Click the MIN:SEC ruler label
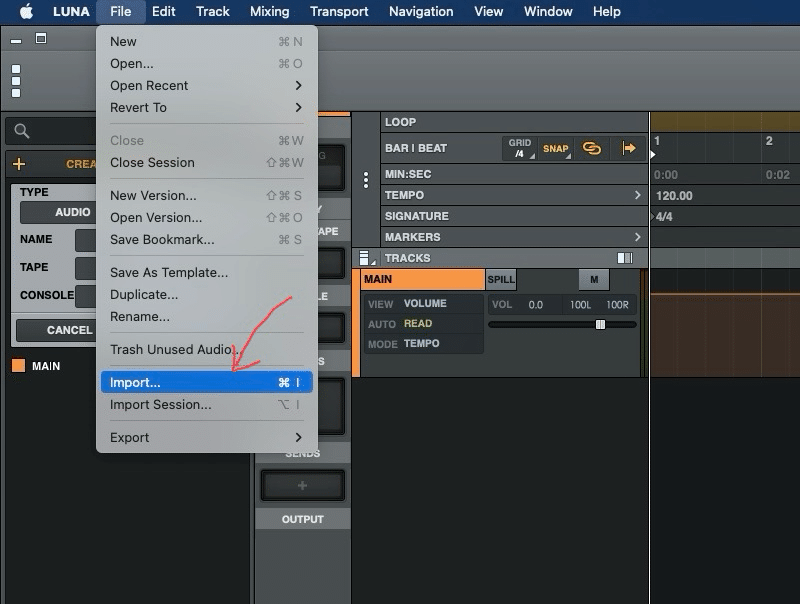Screen dimensions: 800x604 click(x=408, y=174)
